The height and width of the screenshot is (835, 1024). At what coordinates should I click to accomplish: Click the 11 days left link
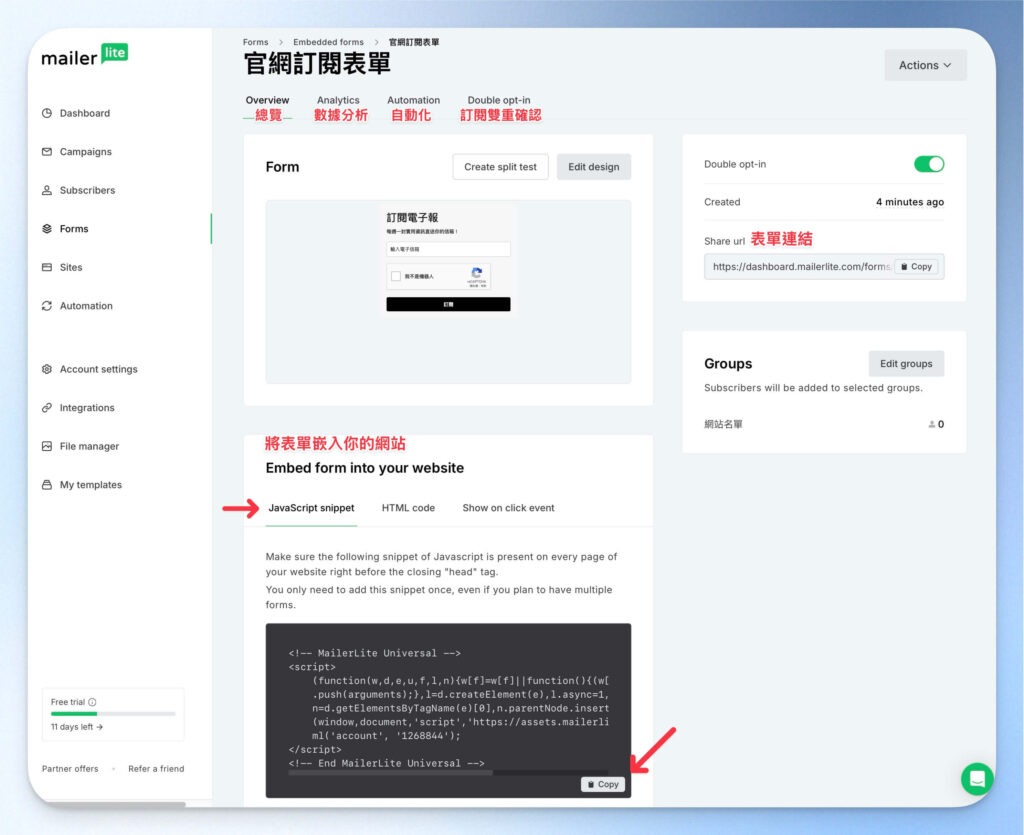pos(77,727)
